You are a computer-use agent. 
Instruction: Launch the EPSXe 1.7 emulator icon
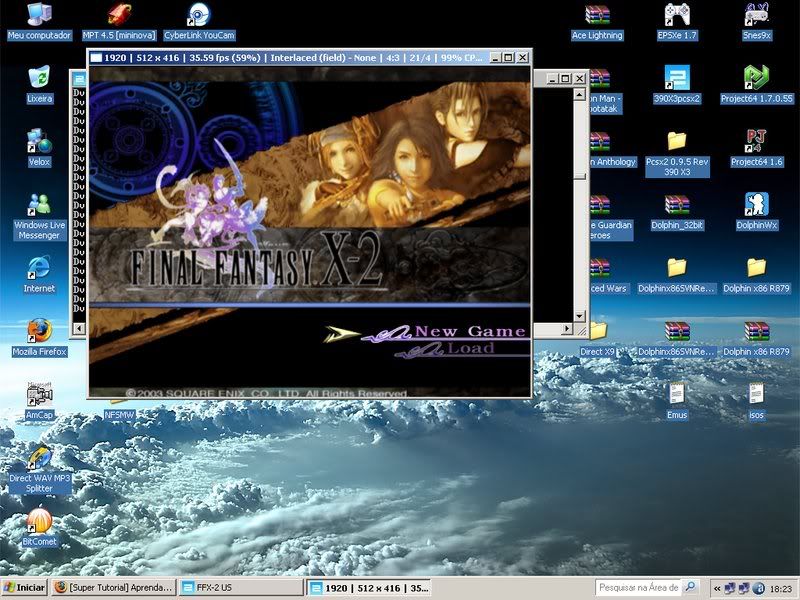point(677,15)
